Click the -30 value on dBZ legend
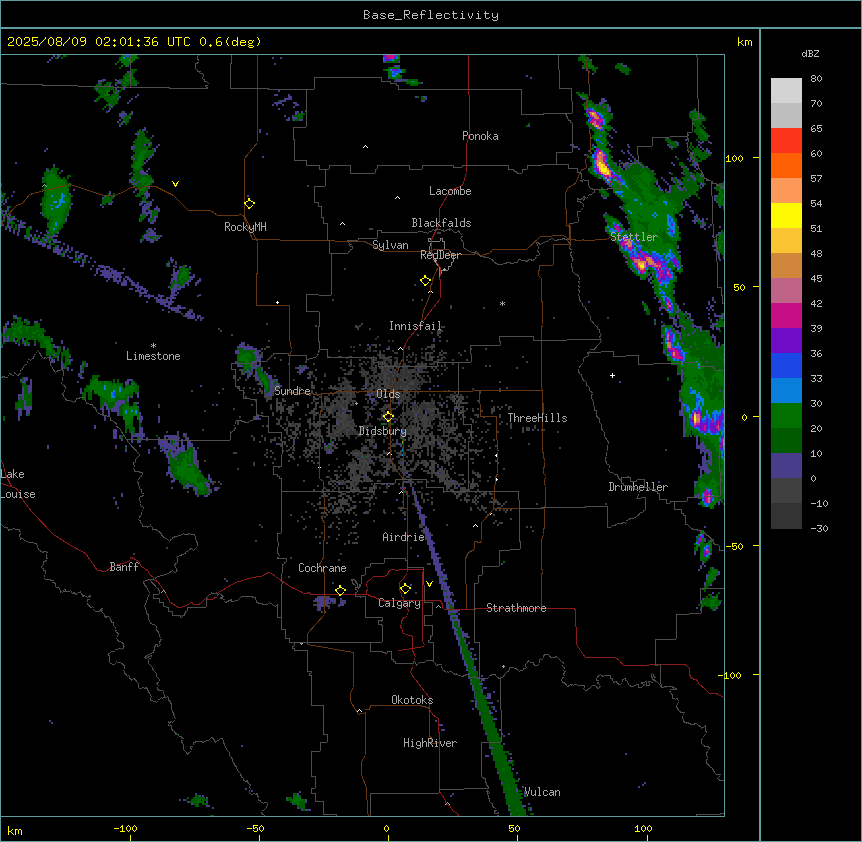Viewport: 862px width, 842px height. (x=819, y=529)
